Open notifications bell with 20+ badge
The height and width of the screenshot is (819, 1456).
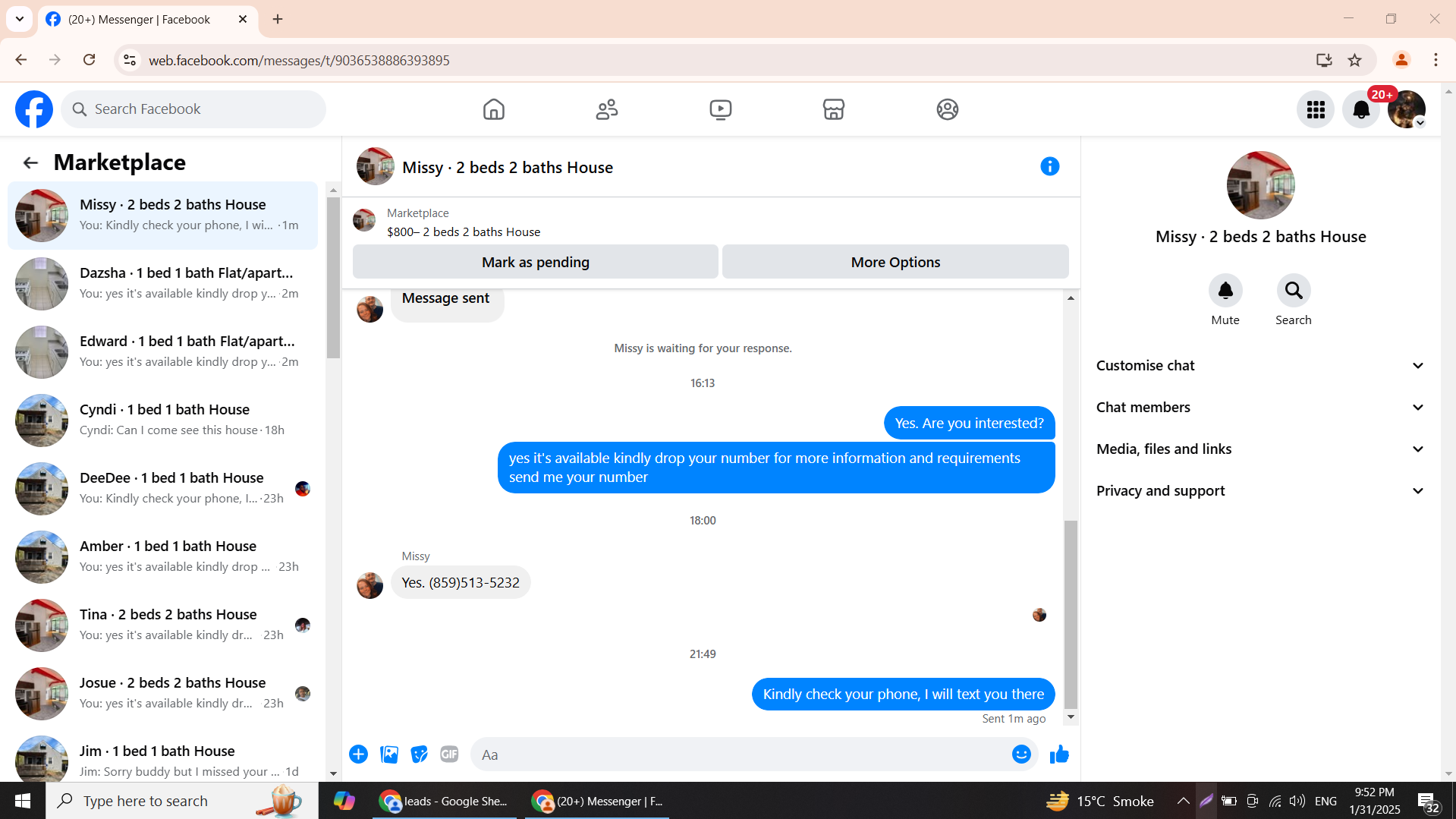tap(1361, 109)
